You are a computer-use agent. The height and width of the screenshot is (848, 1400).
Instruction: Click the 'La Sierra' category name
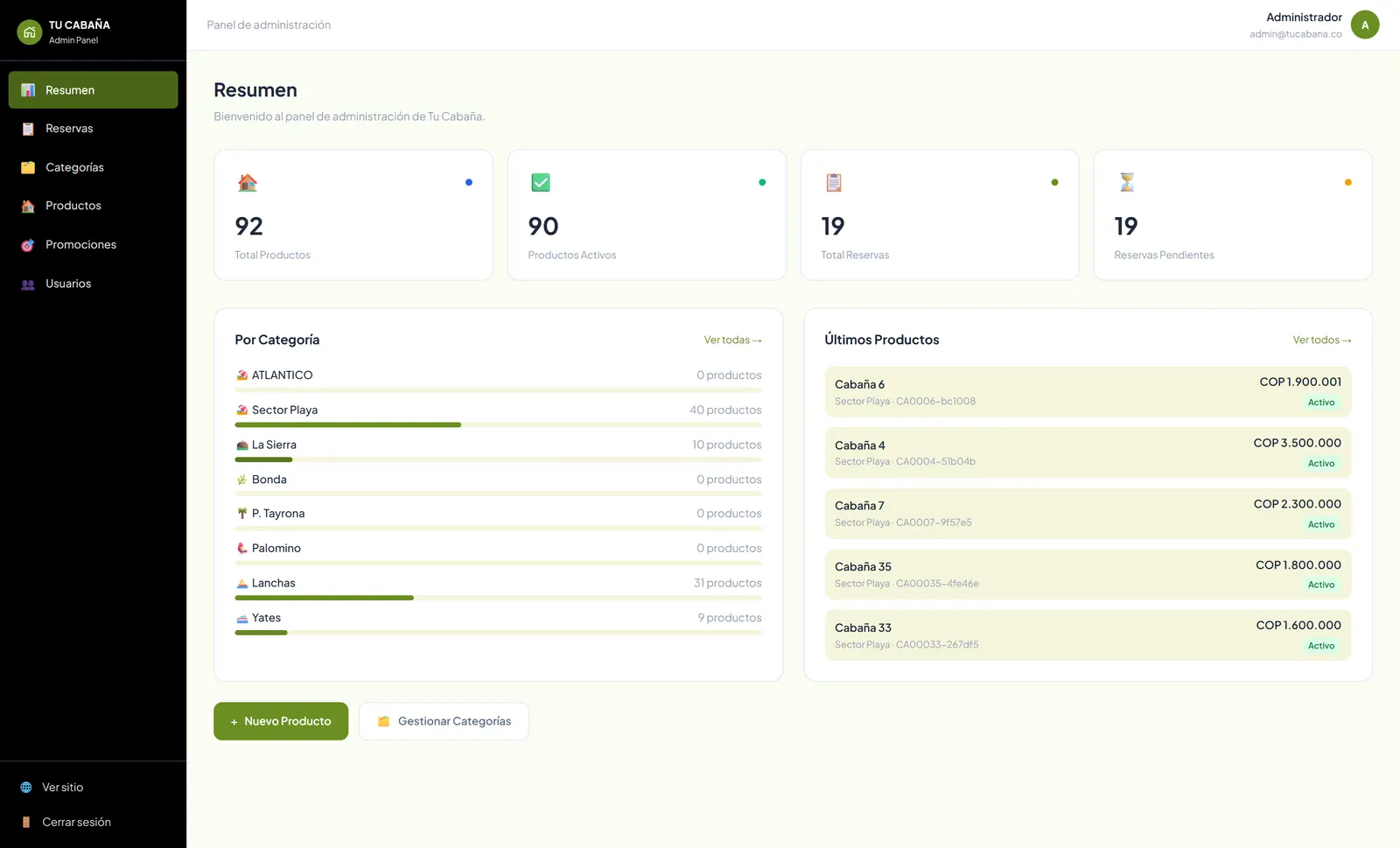tap(274, 445)
